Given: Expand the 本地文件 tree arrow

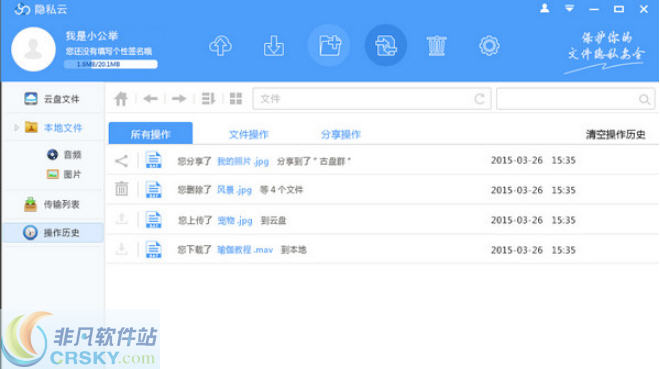Looking at the screenshot, I should [x=16, y=127].
